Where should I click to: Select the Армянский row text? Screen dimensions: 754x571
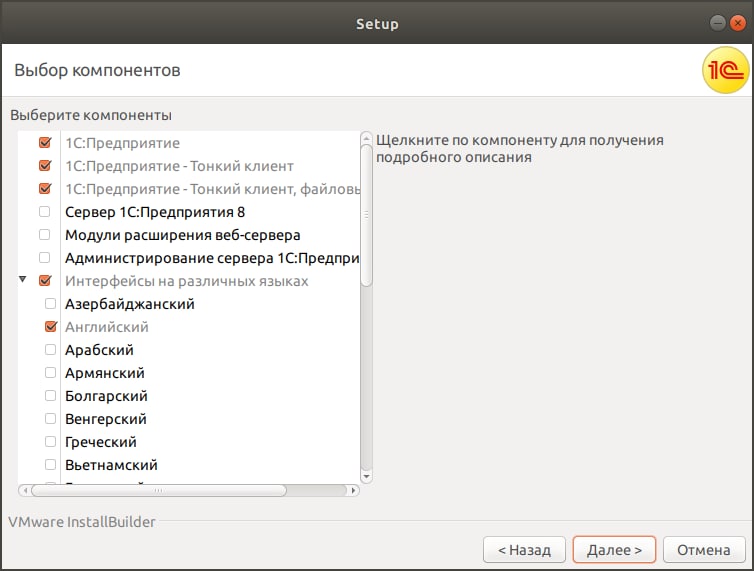pyautogui.click(x=105, y=373)
